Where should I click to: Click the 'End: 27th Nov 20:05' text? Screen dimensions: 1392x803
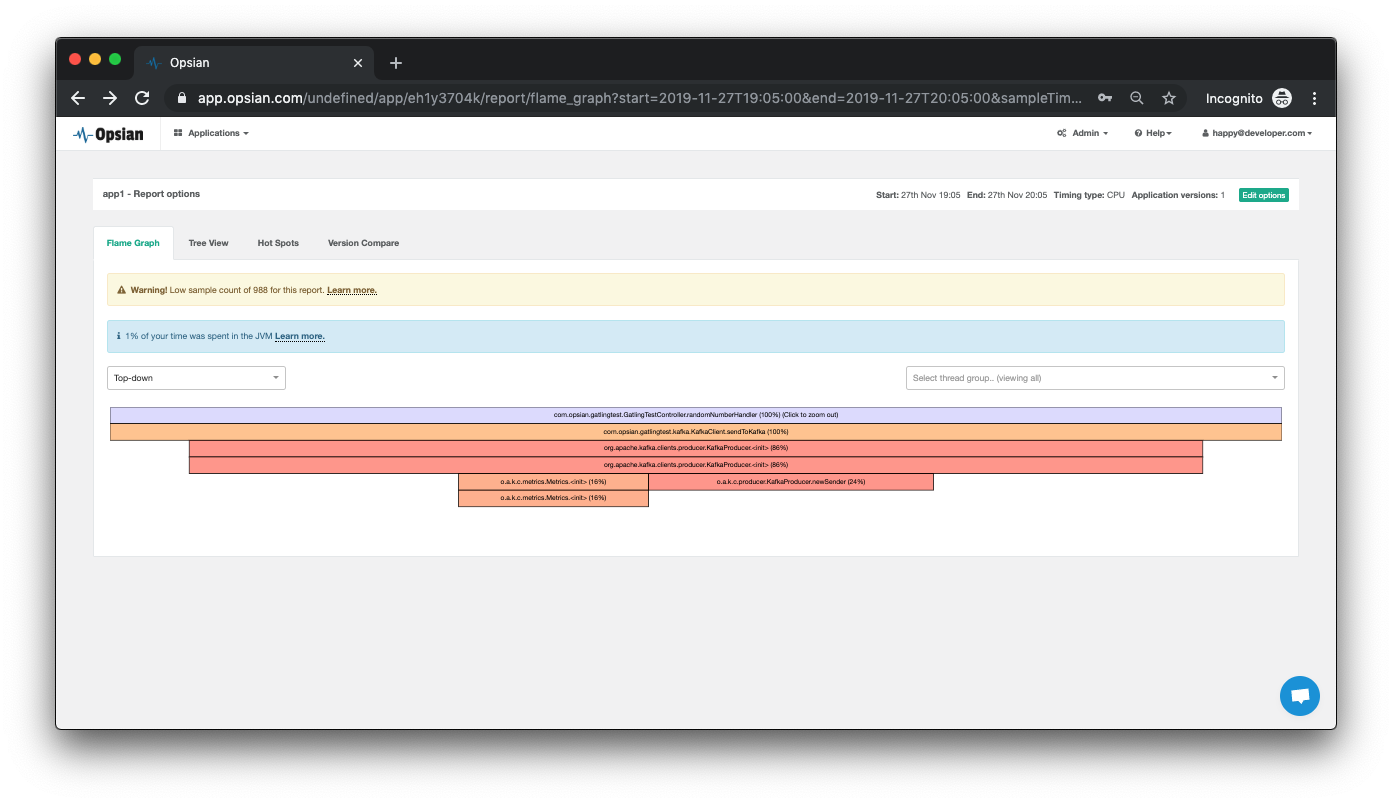click(1007, 195)
